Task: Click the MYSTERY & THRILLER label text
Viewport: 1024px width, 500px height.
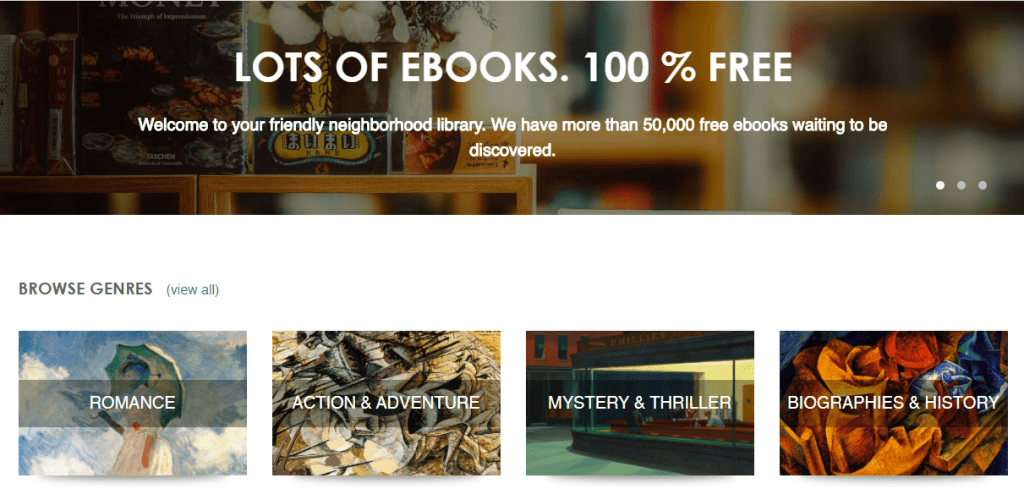Action: pyautogui.click(x=640, y=403)
